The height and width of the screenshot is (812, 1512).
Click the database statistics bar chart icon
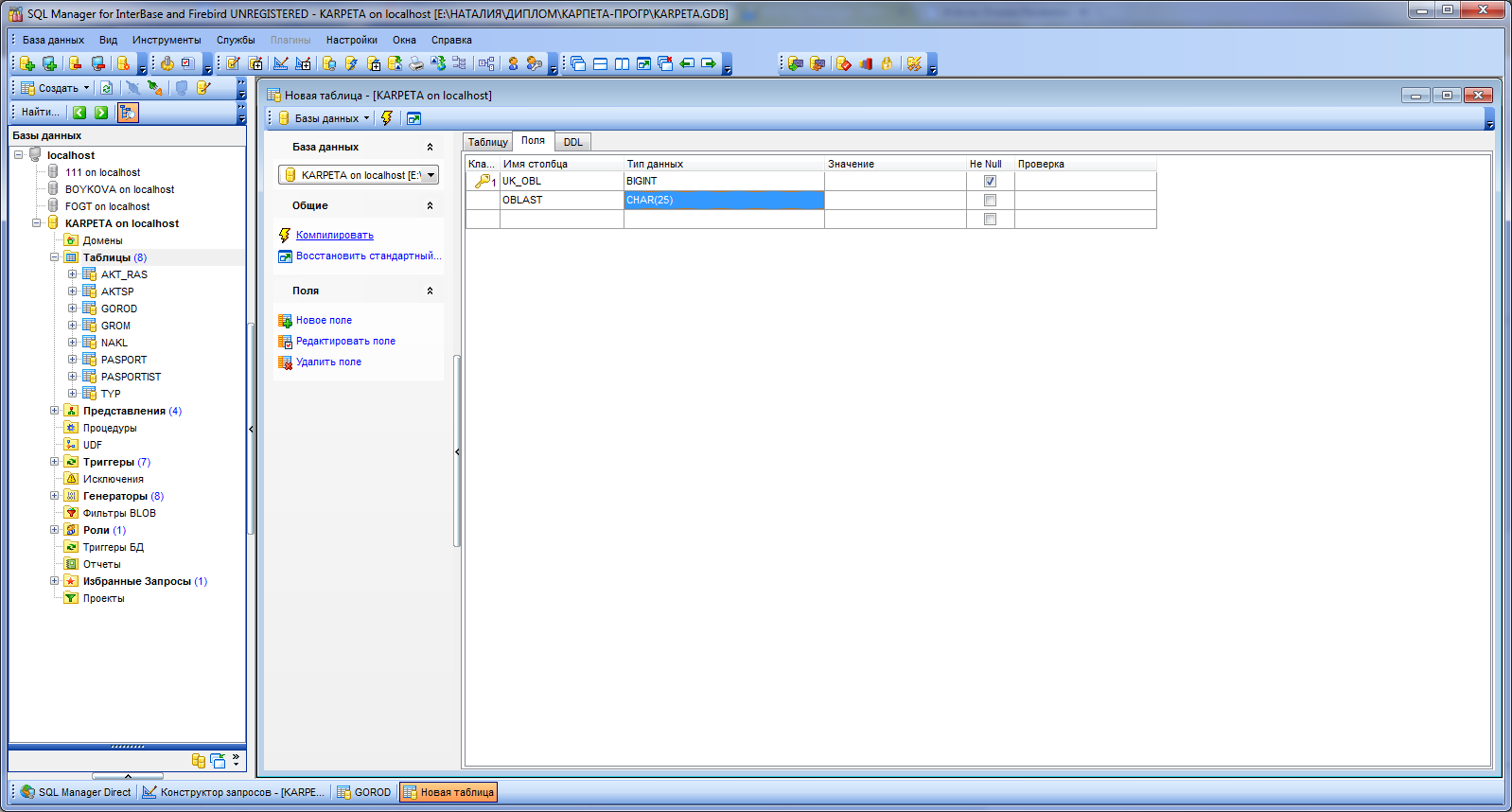[866, 63]
